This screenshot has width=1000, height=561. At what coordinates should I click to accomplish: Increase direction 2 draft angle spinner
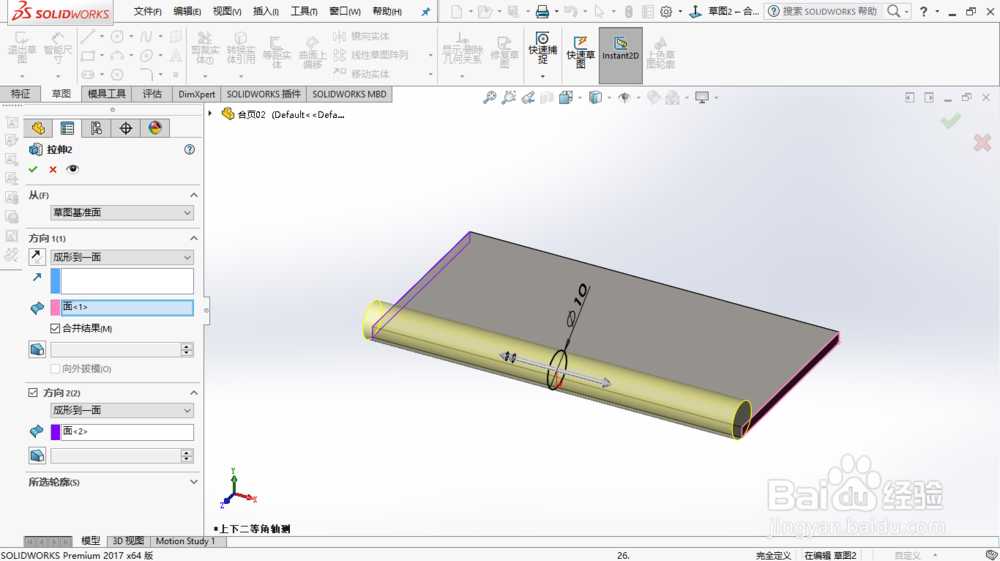point(187,452)
